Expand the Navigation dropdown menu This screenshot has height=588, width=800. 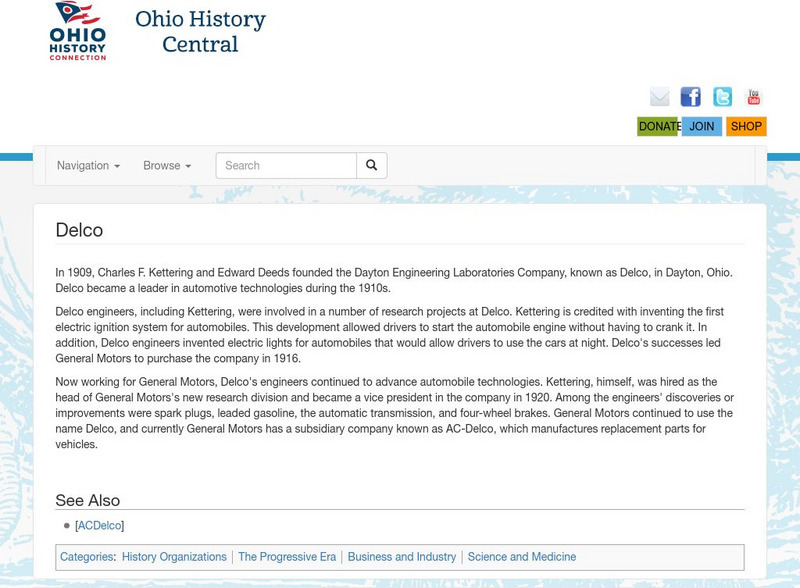pos(88,165)
